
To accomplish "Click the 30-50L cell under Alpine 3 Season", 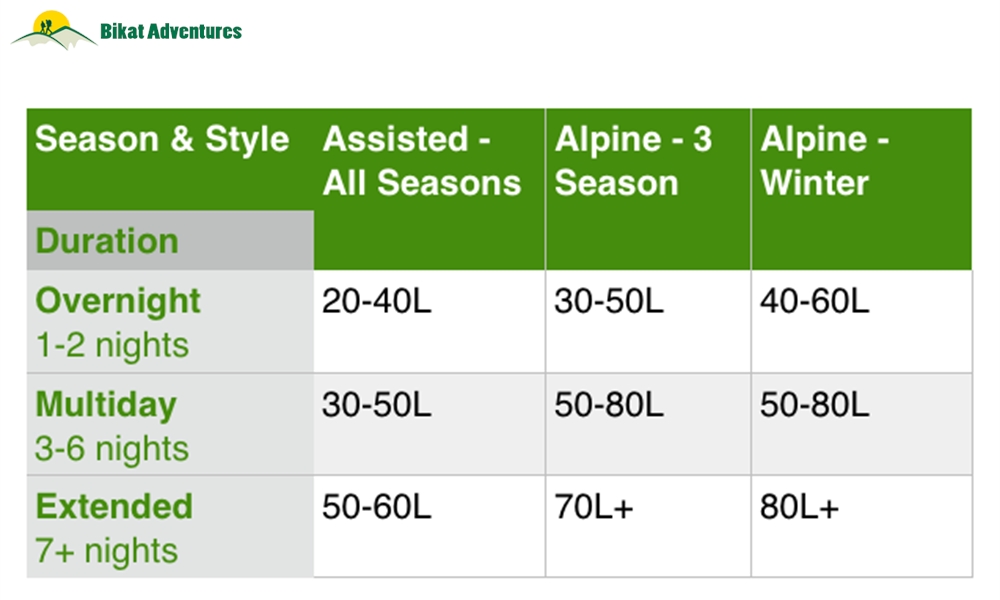I will pyautogui.click(x=648, y=321).
